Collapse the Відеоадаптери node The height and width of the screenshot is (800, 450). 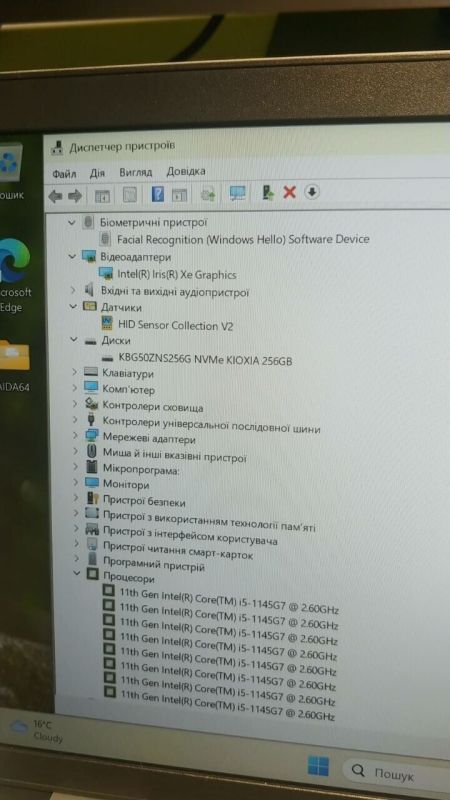pos(72,257)
